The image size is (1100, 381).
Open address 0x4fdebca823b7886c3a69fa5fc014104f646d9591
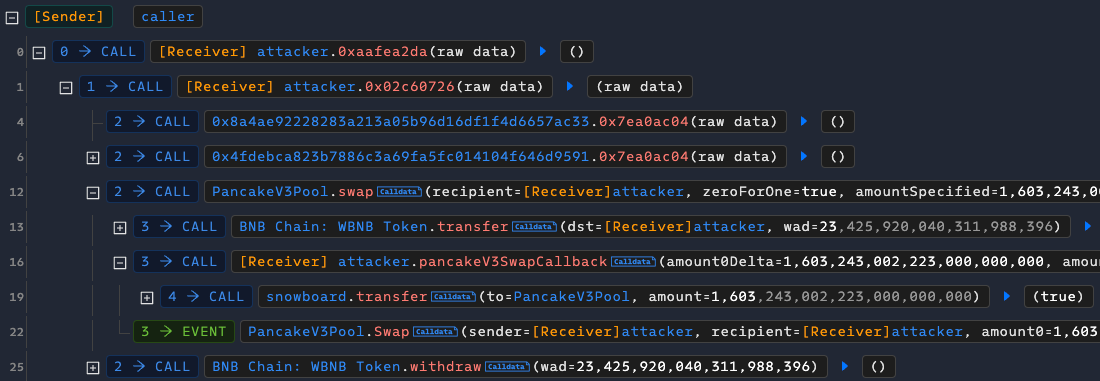coord(402,157)
